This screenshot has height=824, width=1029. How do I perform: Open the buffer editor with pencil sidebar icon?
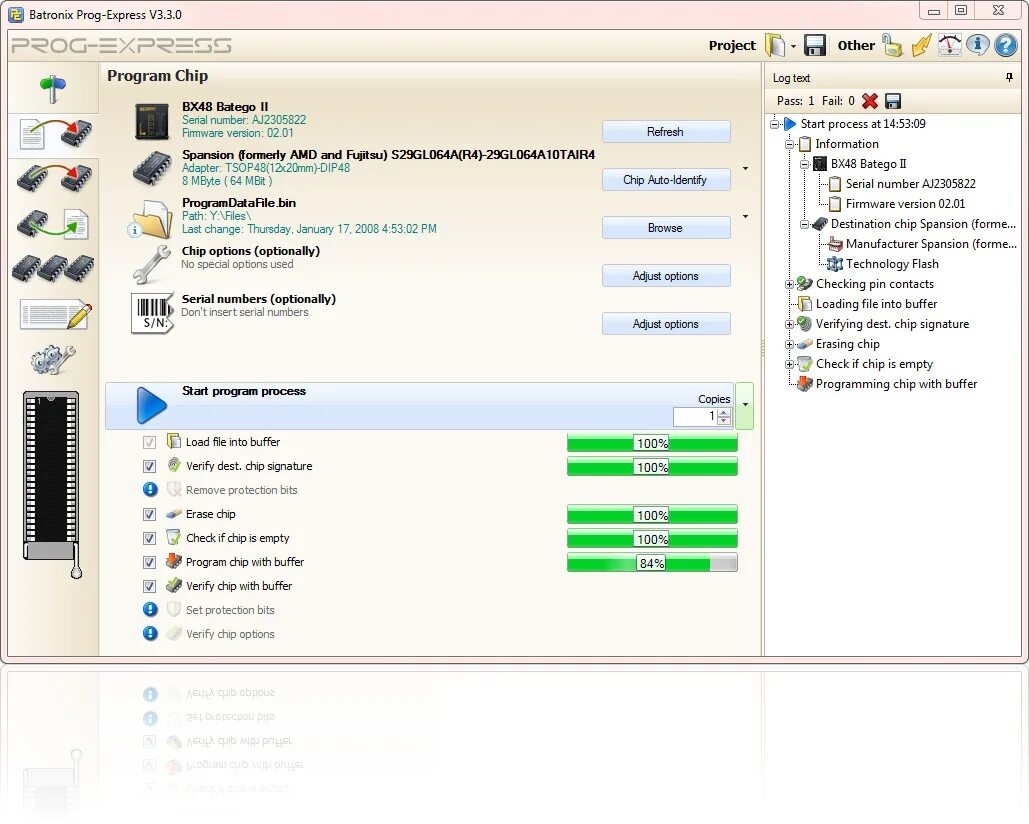pyautogui.click(x=55, y=314)
